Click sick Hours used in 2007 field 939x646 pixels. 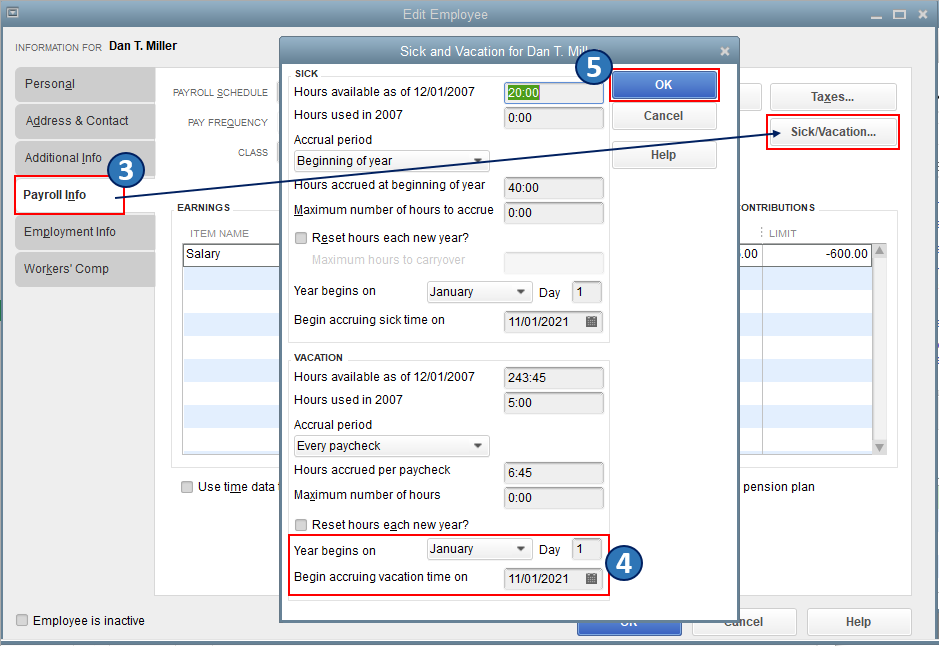point(554,118)
